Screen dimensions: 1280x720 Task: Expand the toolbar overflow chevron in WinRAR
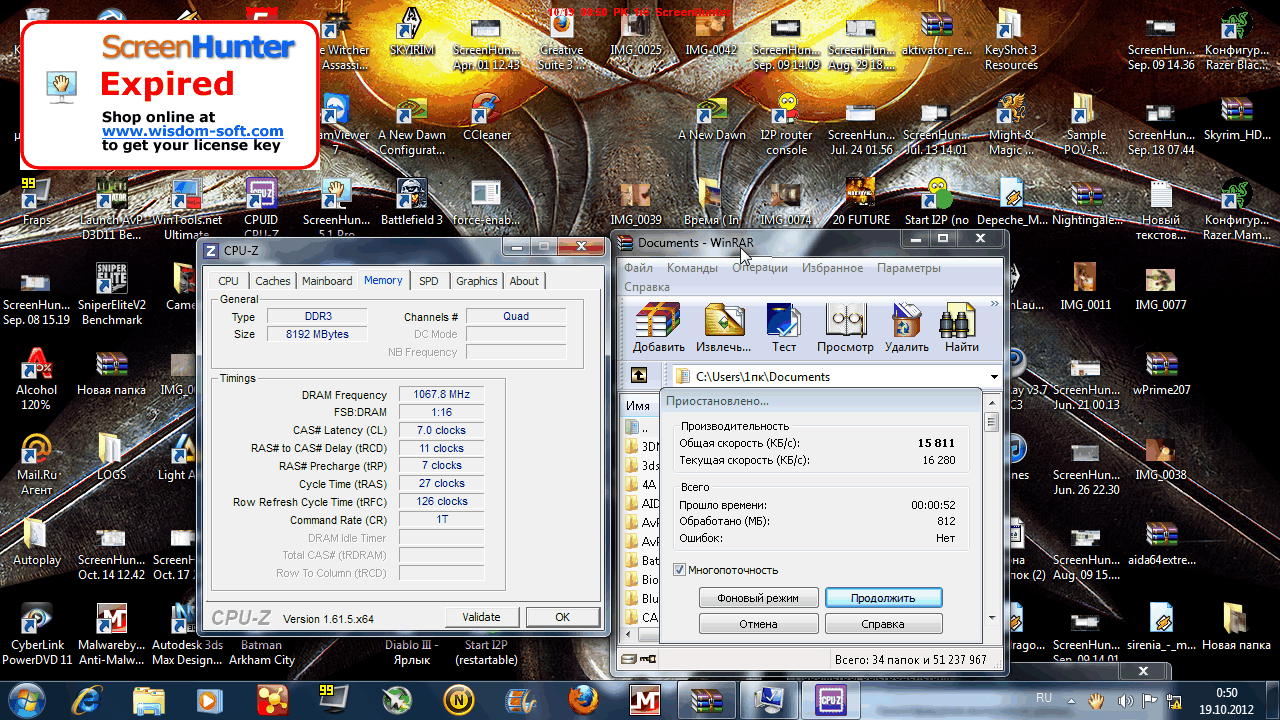tap(994, 304)
